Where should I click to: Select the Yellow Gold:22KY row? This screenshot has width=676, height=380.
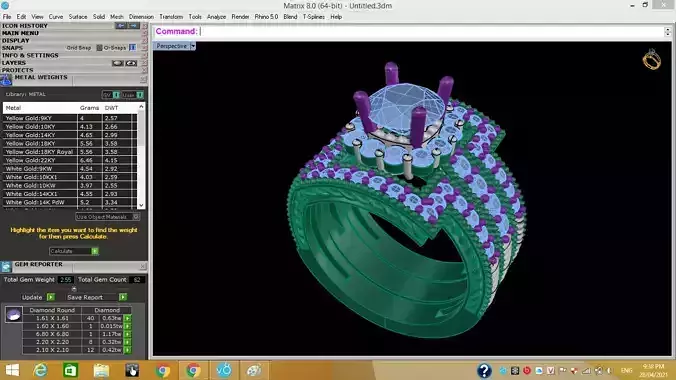coord(70,160)
